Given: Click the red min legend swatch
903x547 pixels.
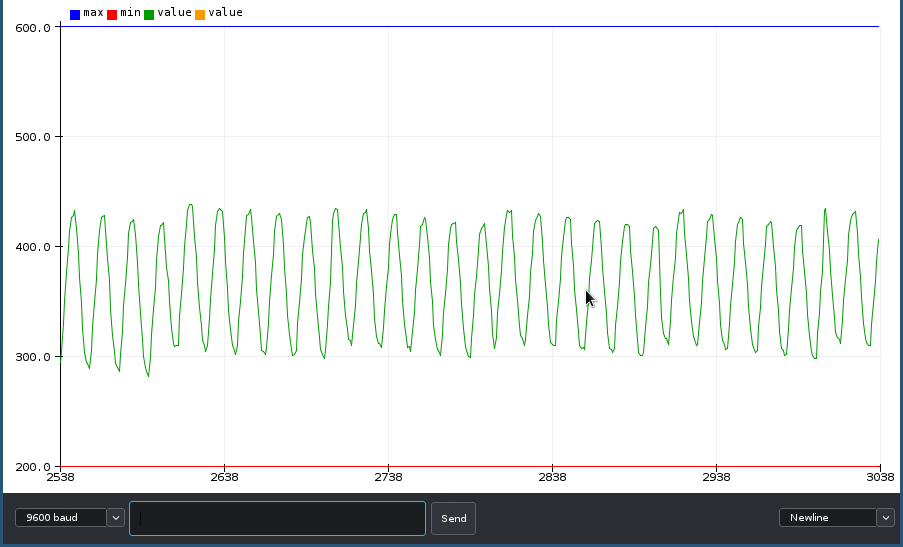Looking at the screenshot, I should click(112, 14).
